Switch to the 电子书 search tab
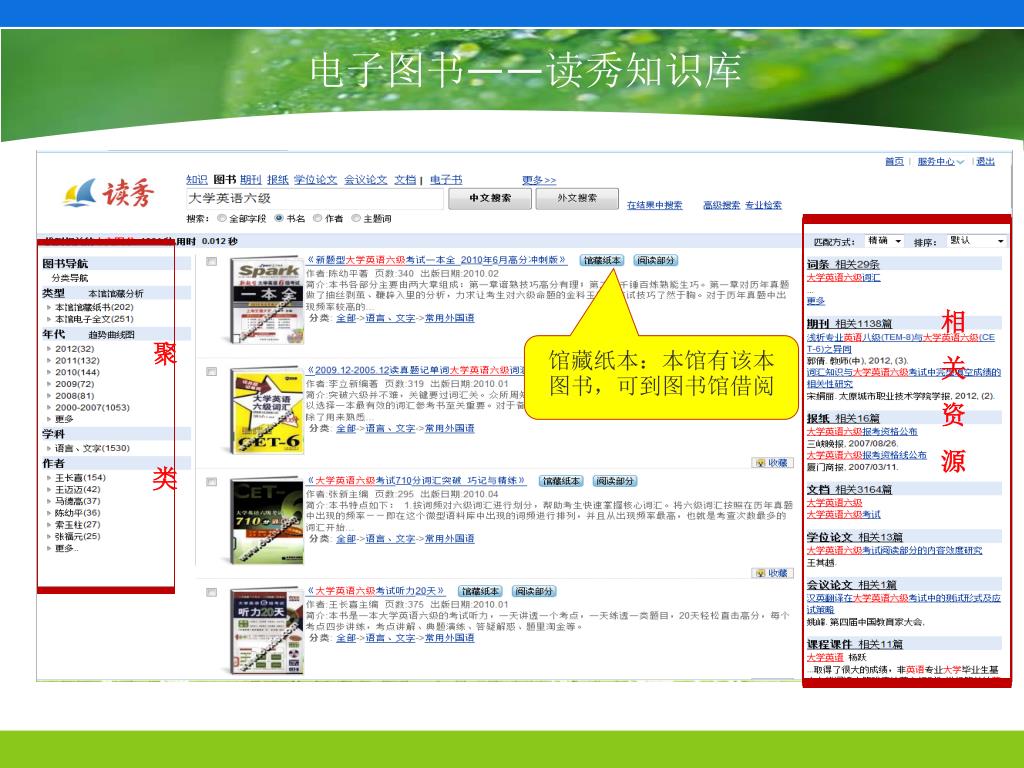 pyautogui.click(x=446, y=180)
